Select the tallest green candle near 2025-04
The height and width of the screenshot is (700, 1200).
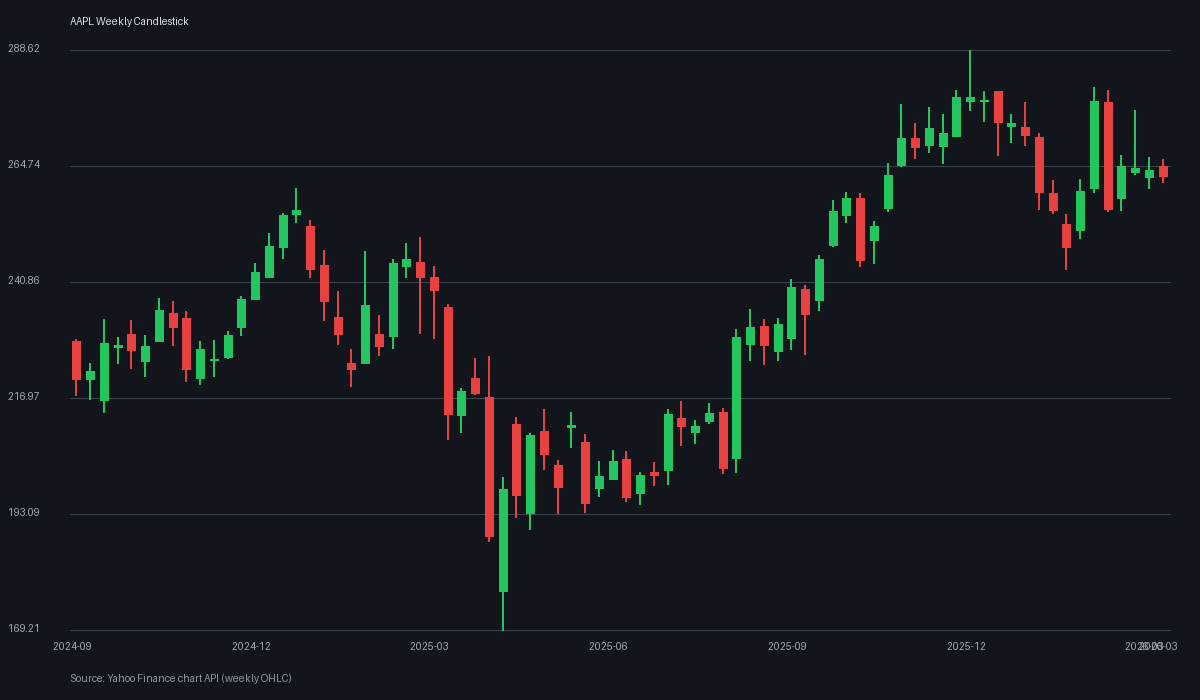tap(503, 540)
